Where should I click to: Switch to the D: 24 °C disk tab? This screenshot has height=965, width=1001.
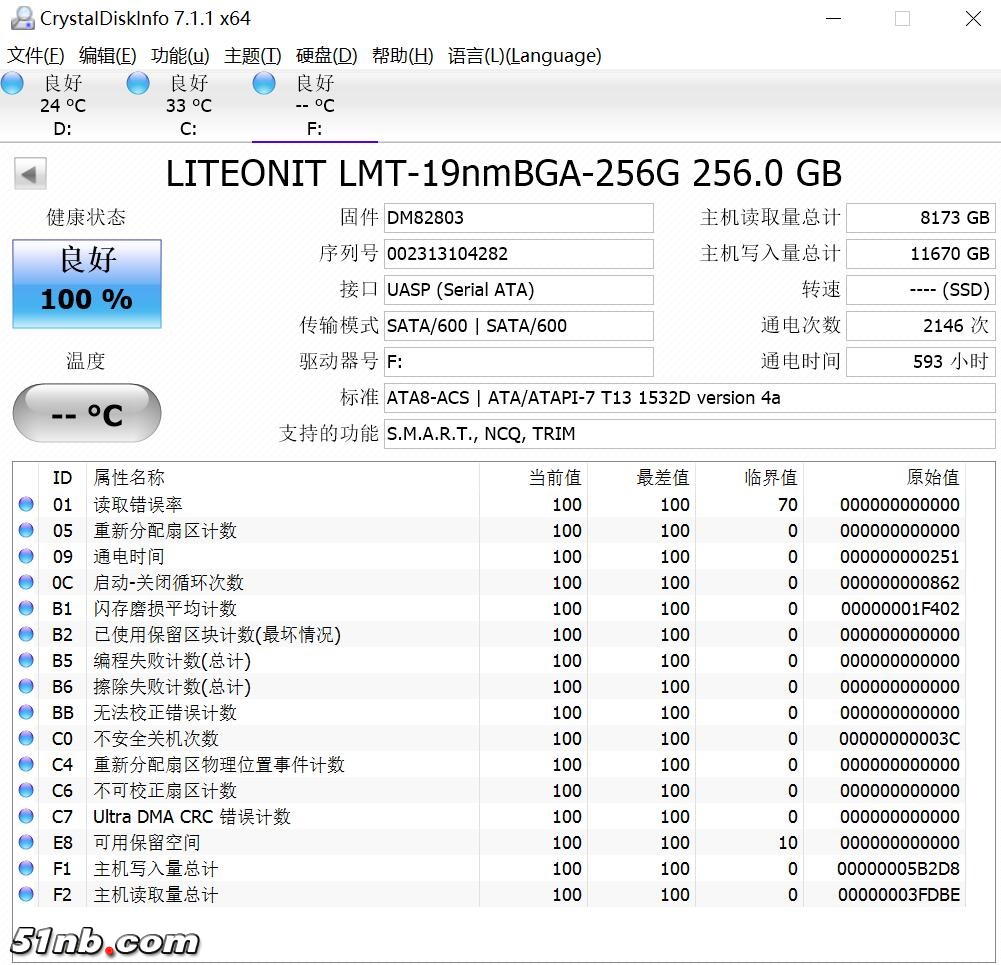63,105
